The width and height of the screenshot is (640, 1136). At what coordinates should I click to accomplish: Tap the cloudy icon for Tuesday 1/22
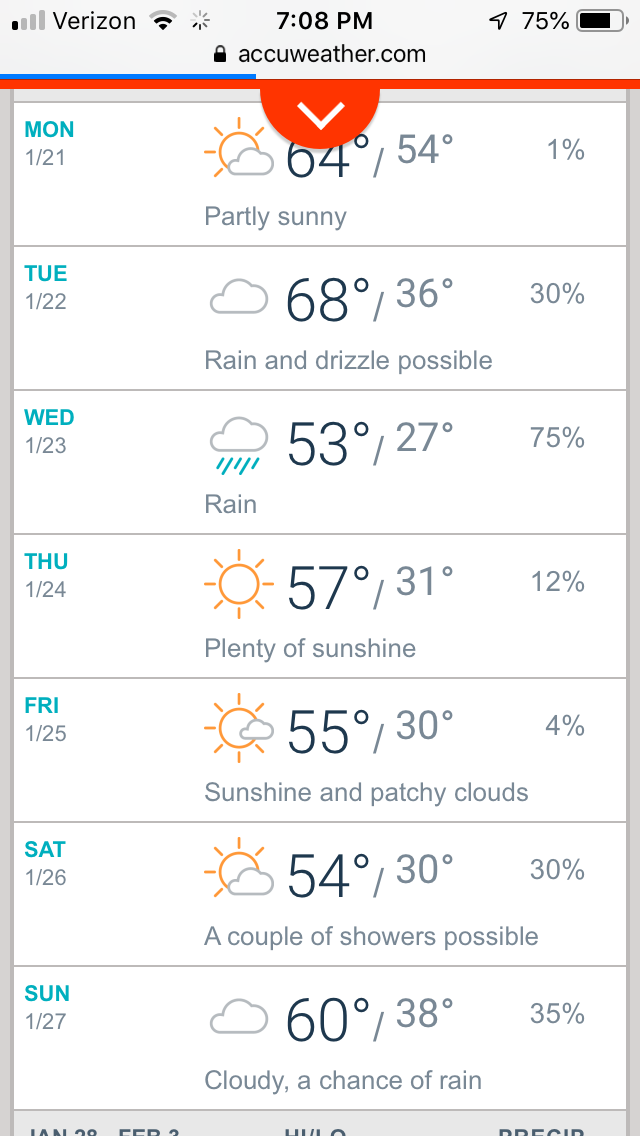[239, 297]
